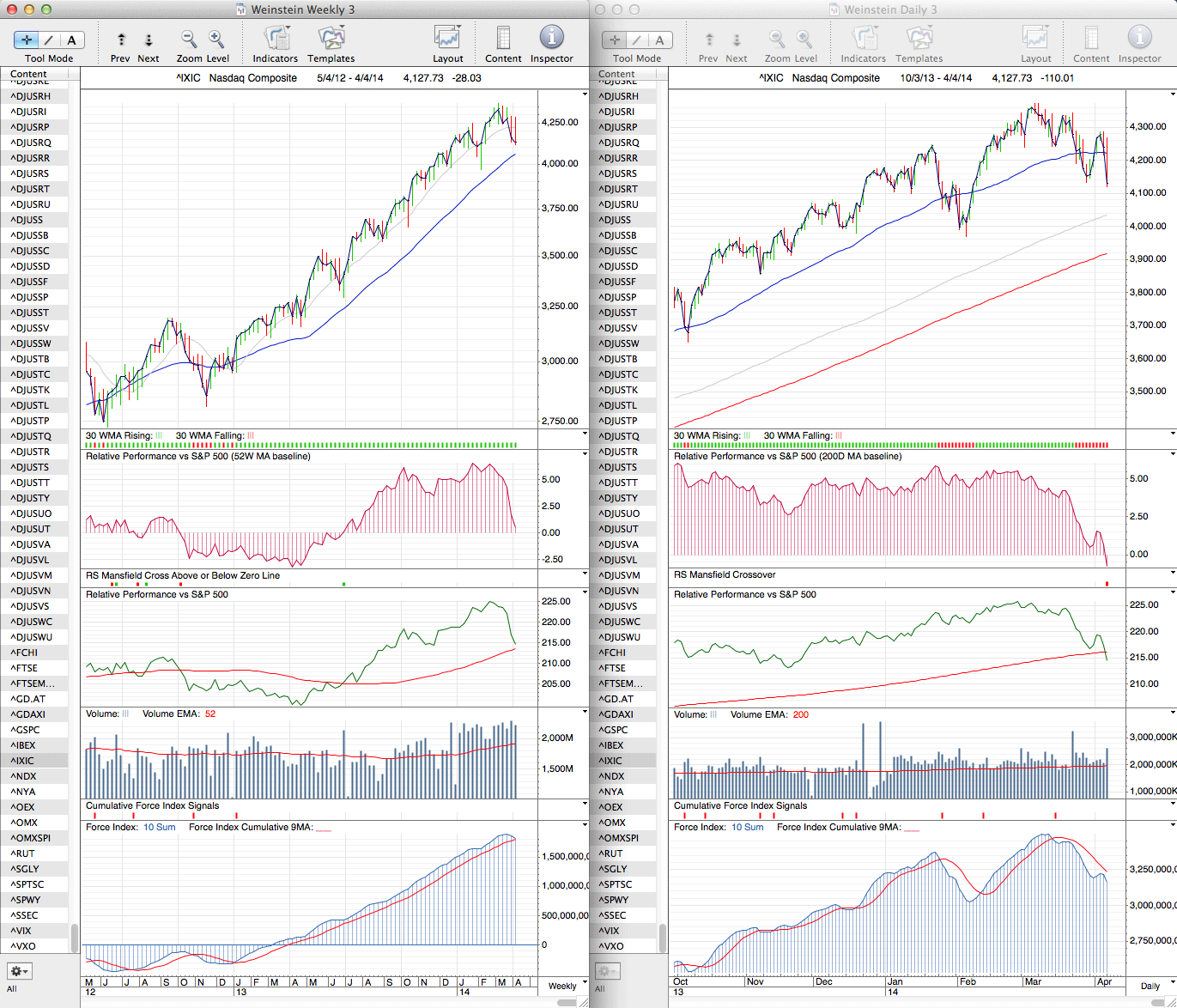Select the crosshair tool in Weekly window
The width and height of the screenshot is (1177, 1008).
click(27, 40)
